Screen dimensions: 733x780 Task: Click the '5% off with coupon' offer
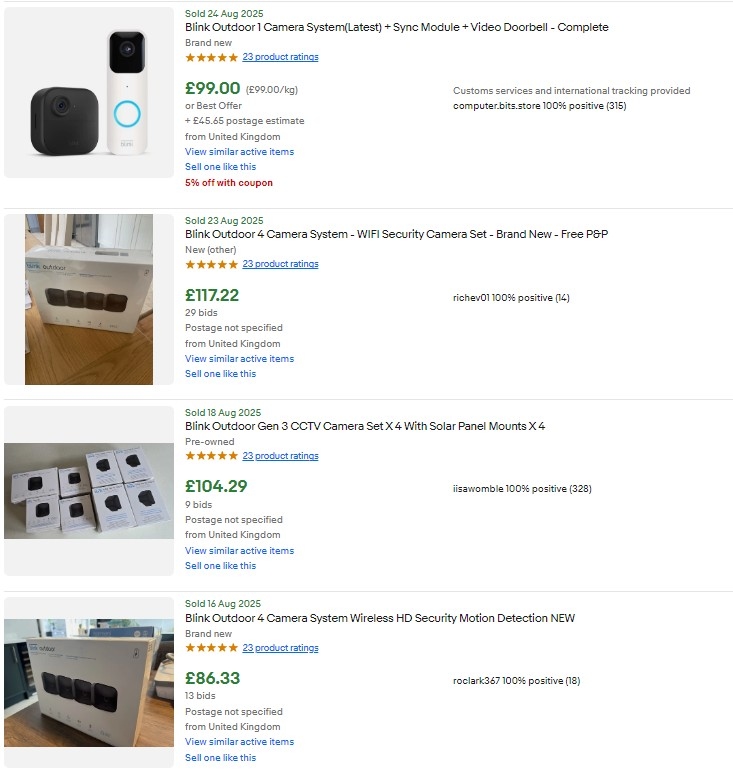(228, 183)
